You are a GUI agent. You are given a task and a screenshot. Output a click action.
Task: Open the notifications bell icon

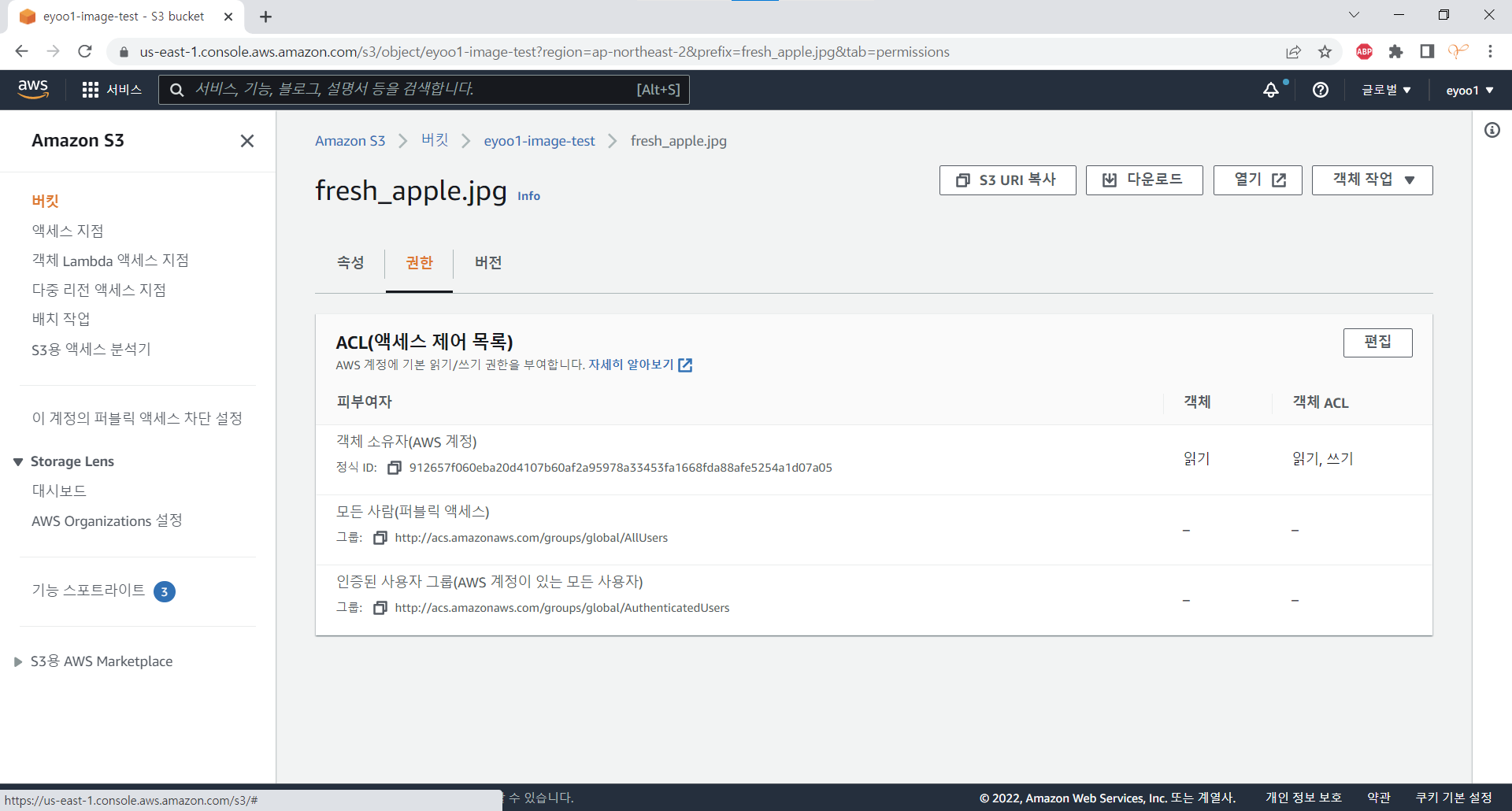tap(1271, 90)
